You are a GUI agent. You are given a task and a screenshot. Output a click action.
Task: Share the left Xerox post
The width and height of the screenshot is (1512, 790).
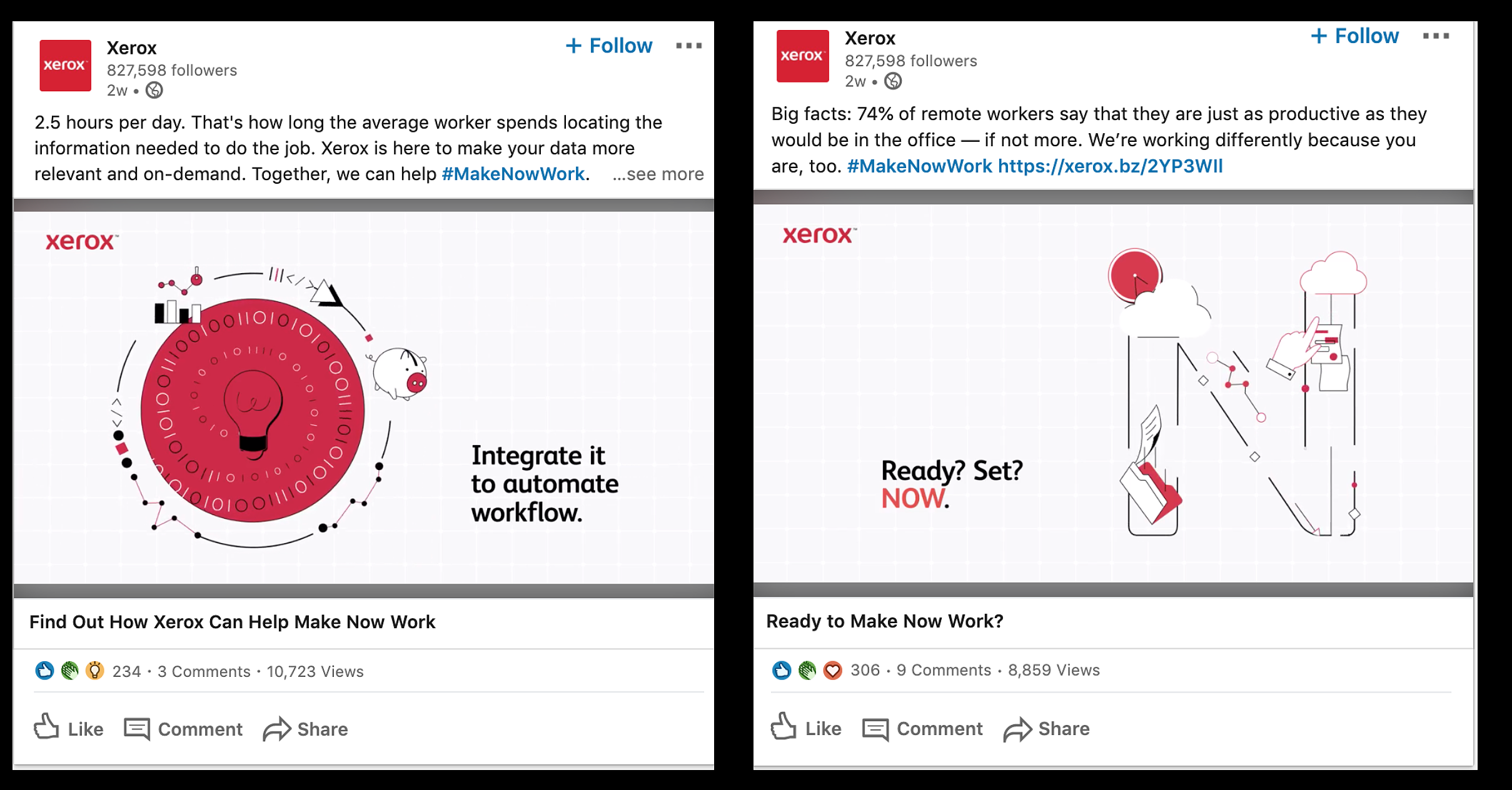tap(305, 729)
